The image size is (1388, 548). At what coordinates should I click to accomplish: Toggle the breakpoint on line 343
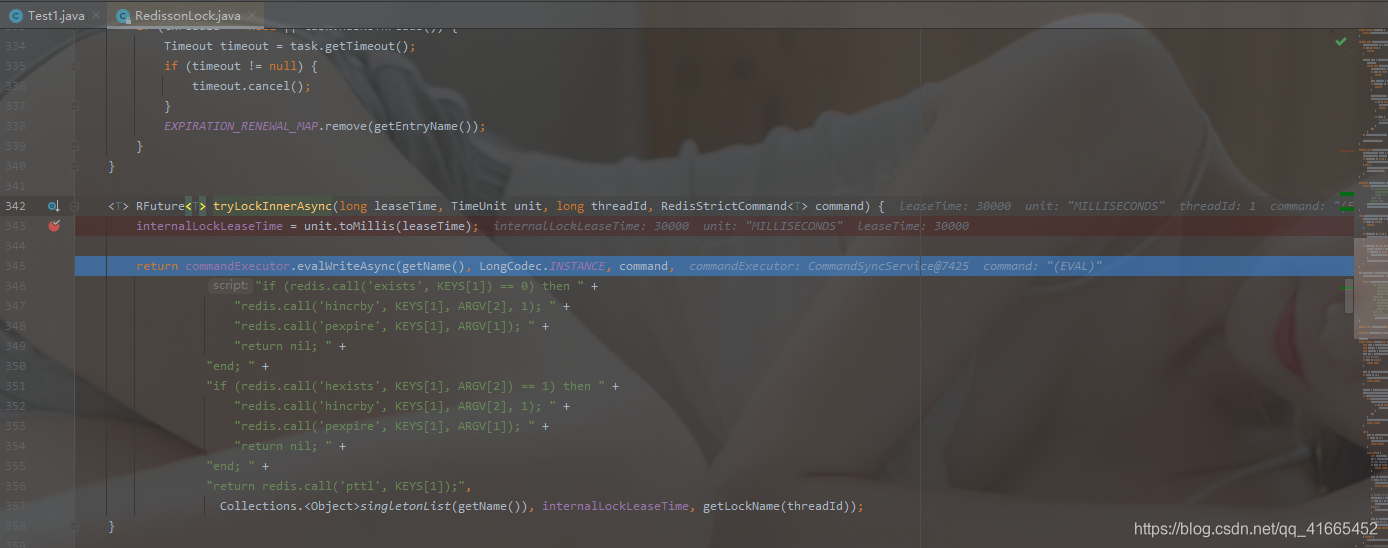pyautogui.click(x=54, y=226)
